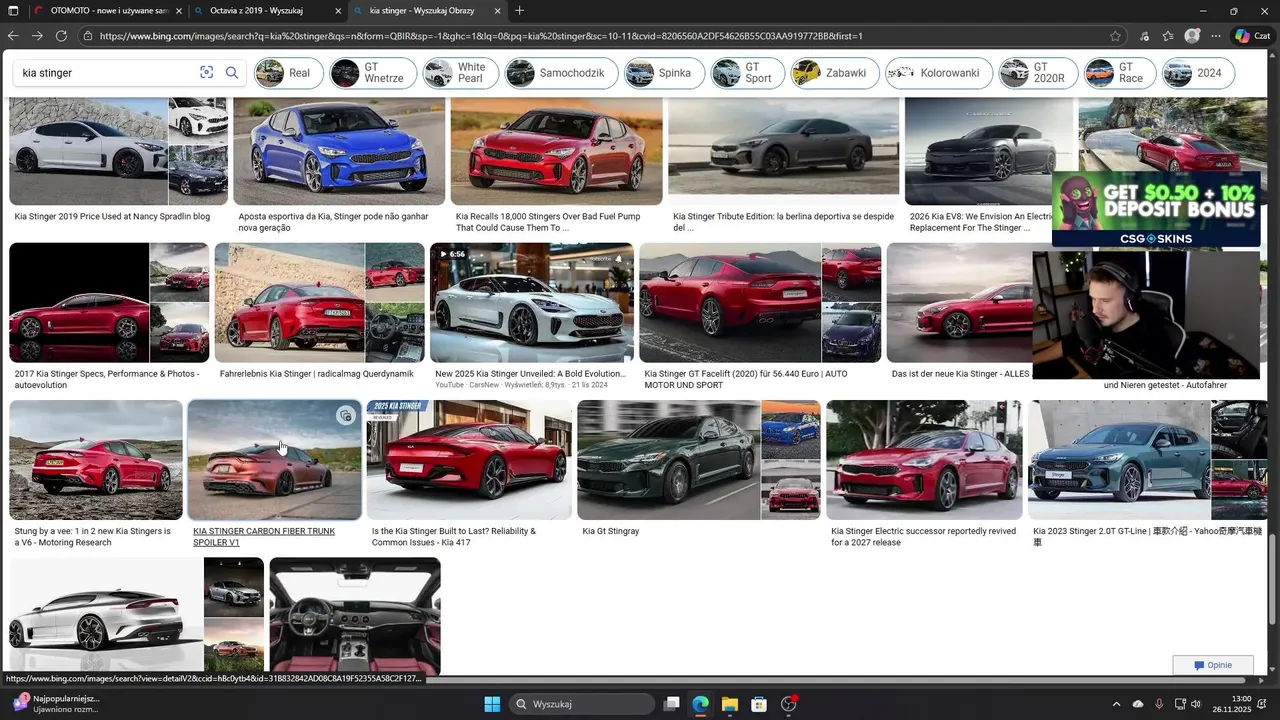Show hidden system tray icons
The image size is (1280, 720).
1117,704
